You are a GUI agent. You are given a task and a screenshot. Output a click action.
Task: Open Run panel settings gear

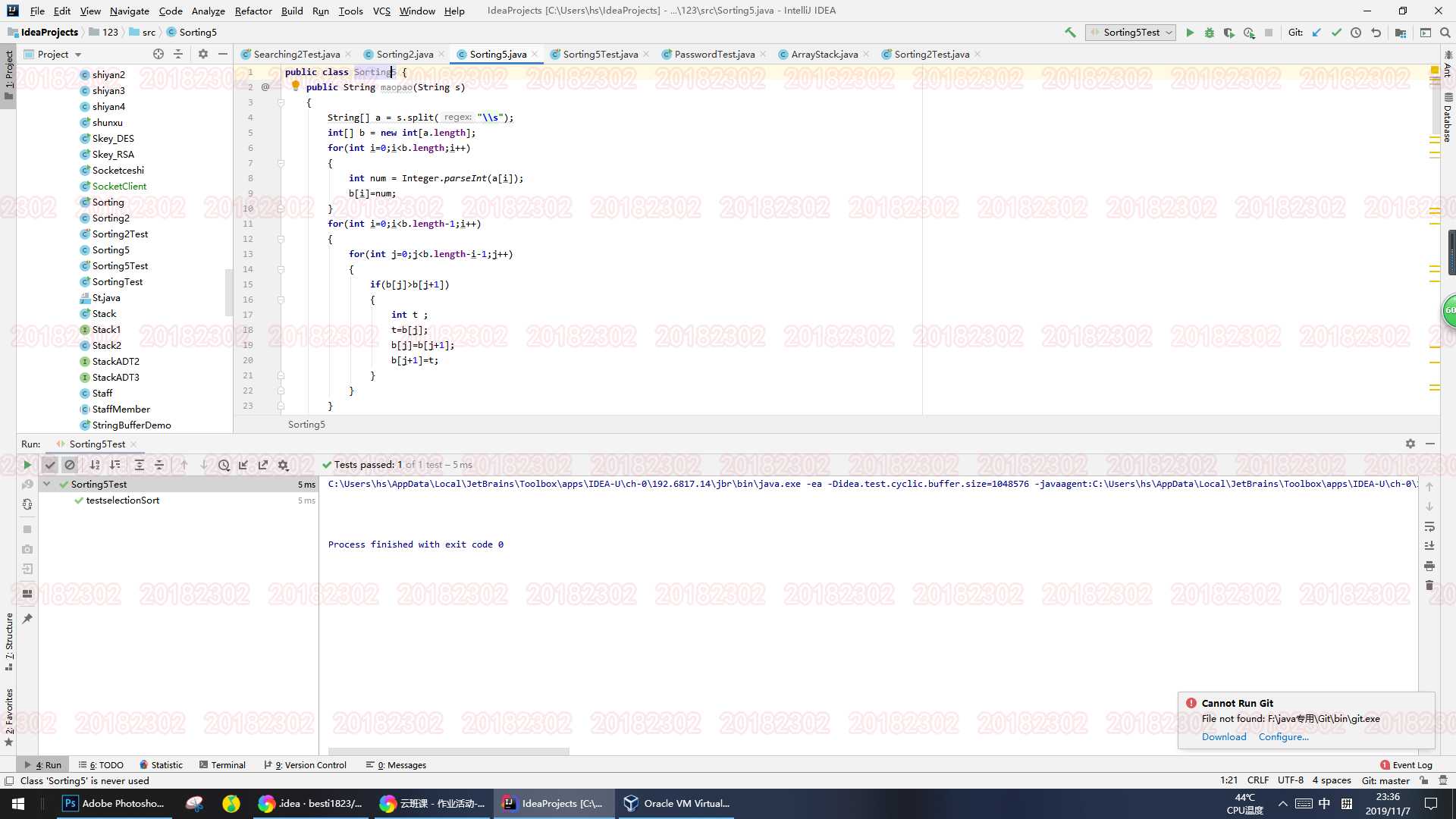click(x=1410, y=444)
